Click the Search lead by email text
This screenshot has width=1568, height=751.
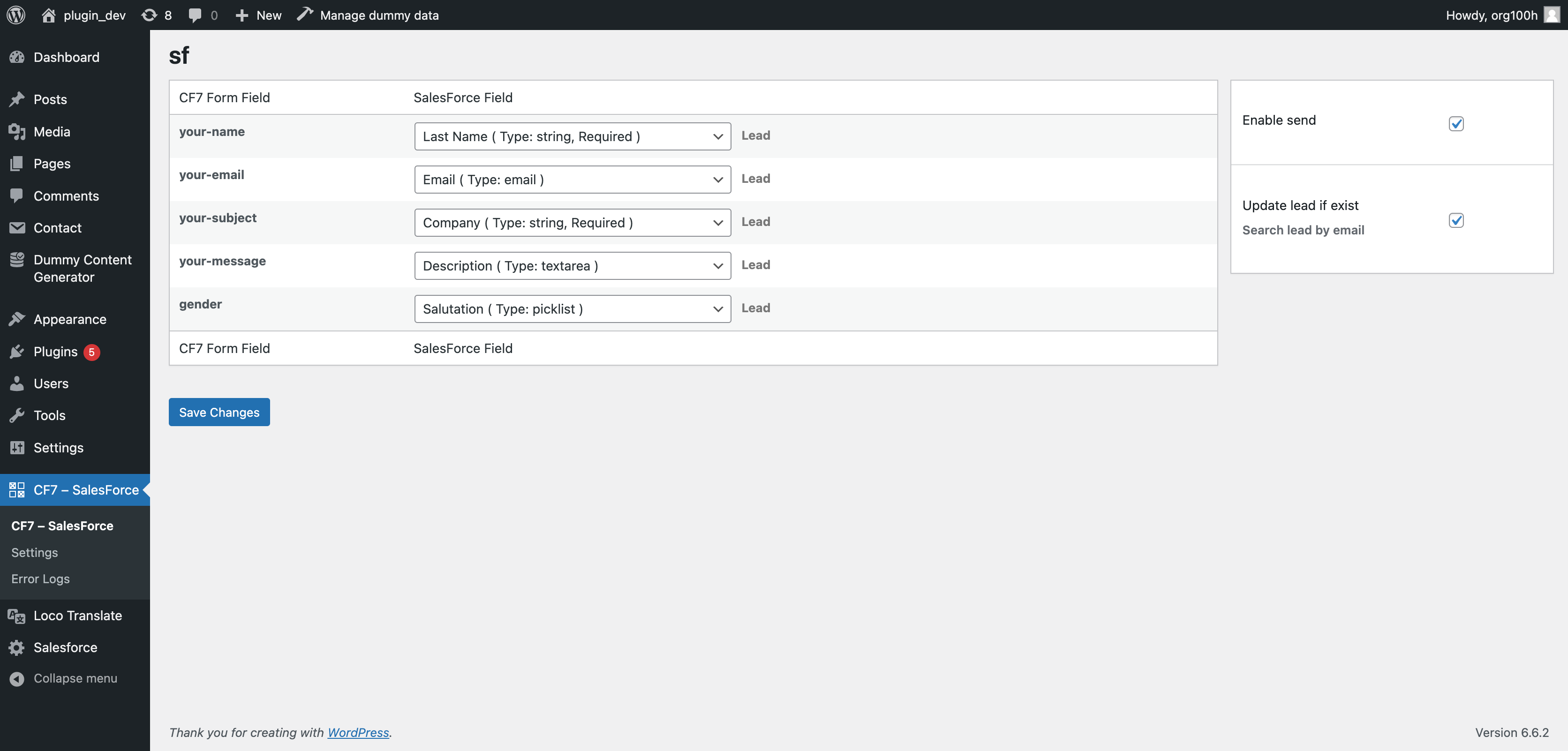point(1303,230)
